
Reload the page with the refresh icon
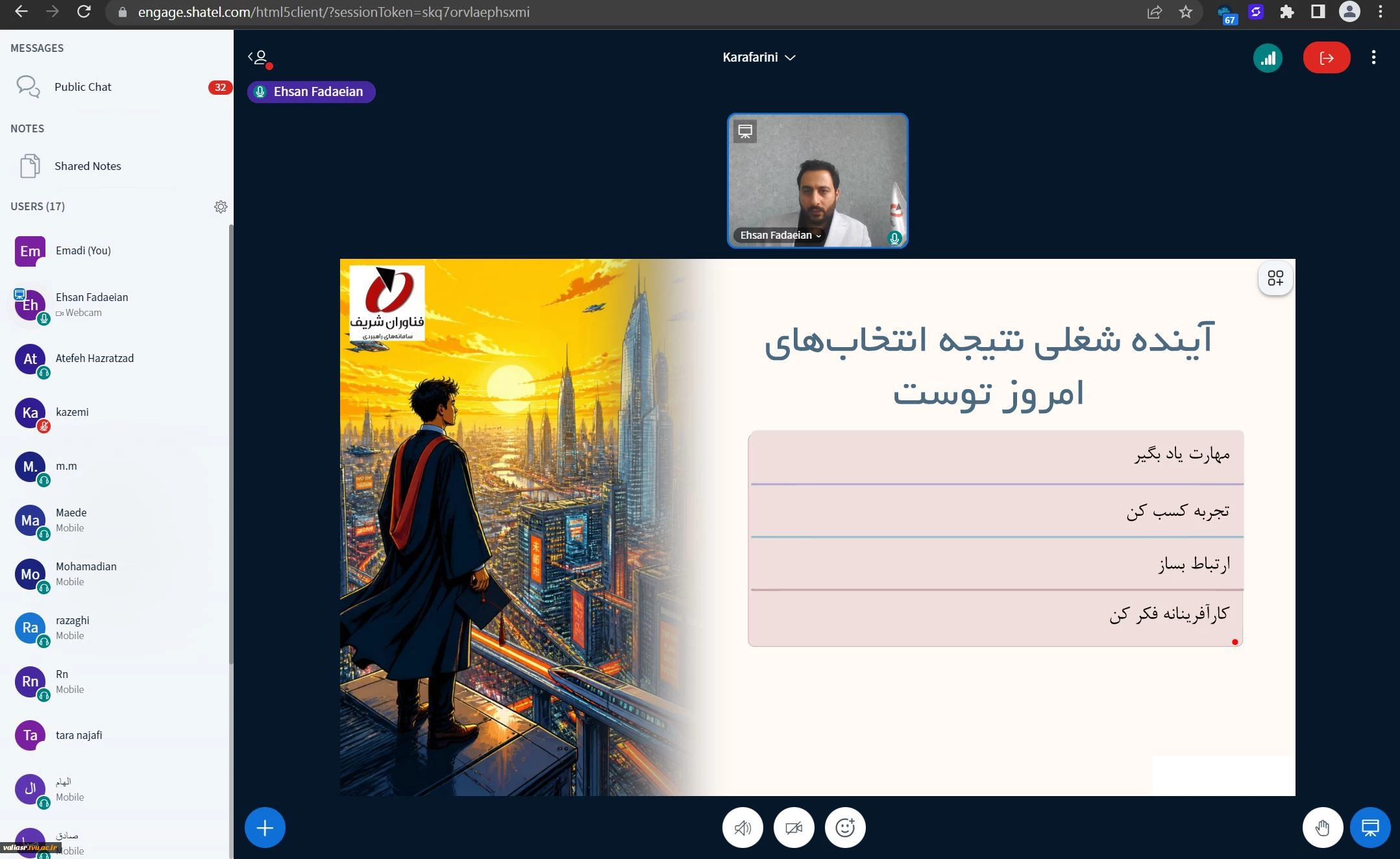[x=84, y=12]
